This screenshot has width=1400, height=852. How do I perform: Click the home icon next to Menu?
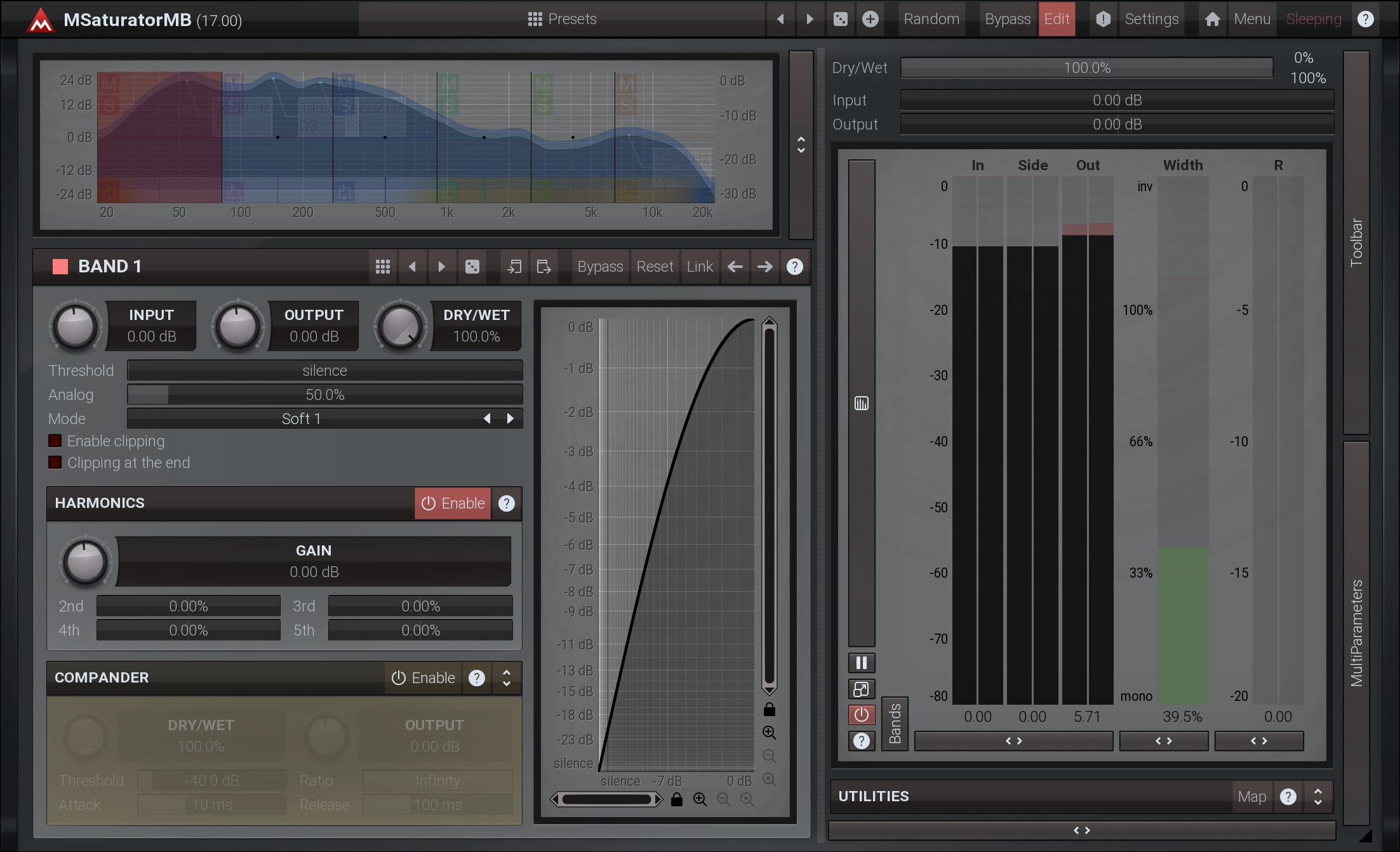(1212, 19)
